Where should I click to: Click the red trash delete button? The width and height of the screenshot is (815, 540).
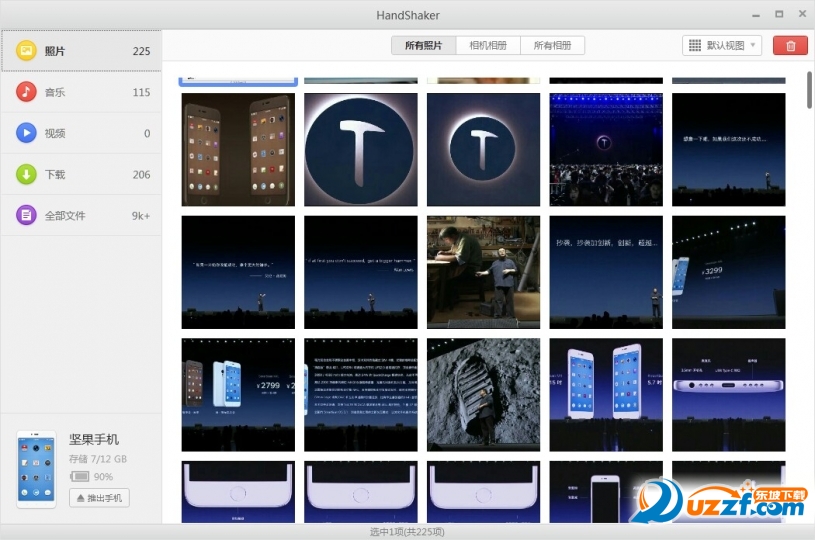coord(790,46)
